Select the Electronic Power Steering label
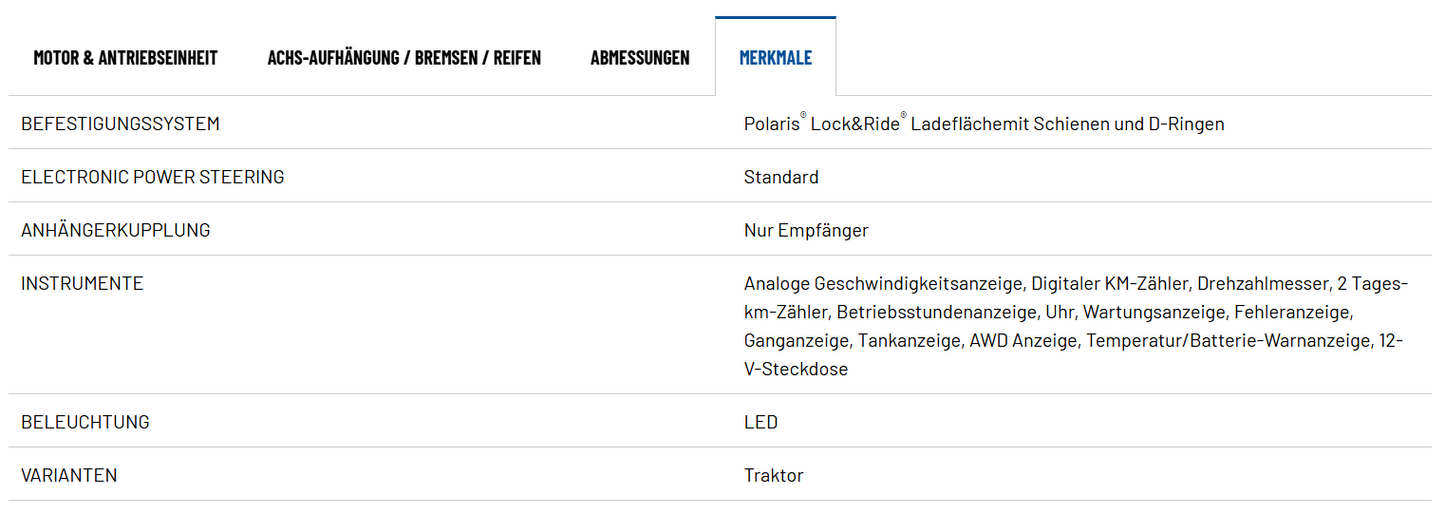 point(152,177)
